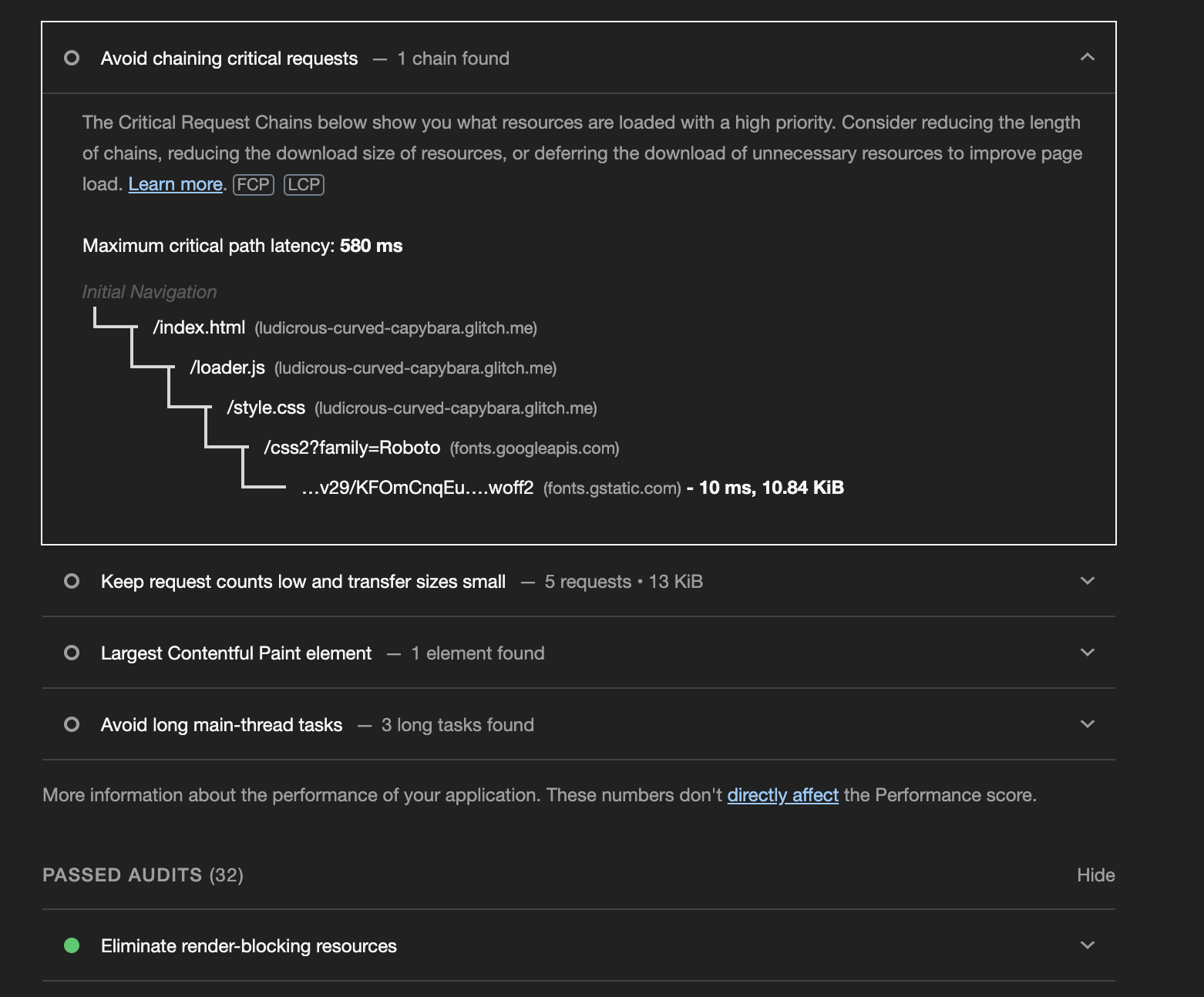Click the fonts.gstatic.com woff2 chain entry

[418, 487]
